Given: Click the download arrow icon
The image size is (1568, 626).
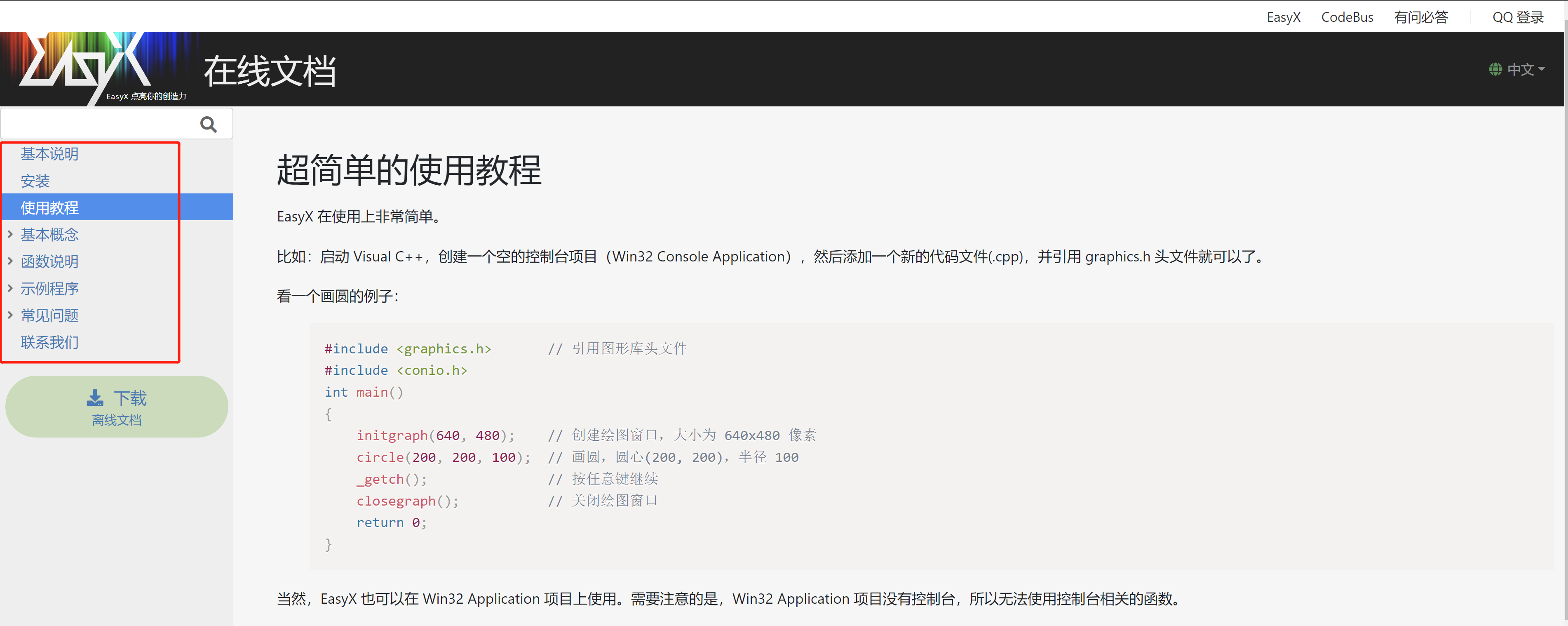Looking at the screenshot, I should (x=95, y=398).
